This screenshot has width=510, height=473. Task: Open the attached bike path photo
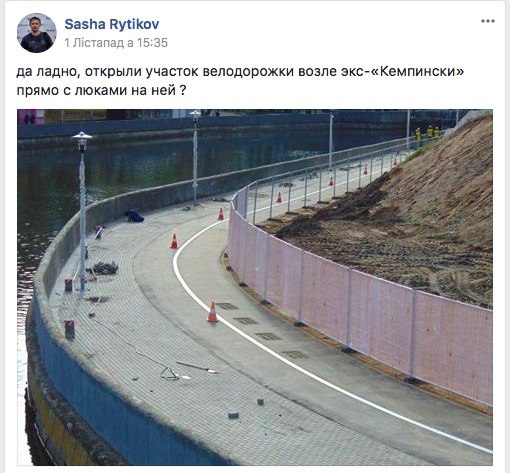tap(255, 287)
